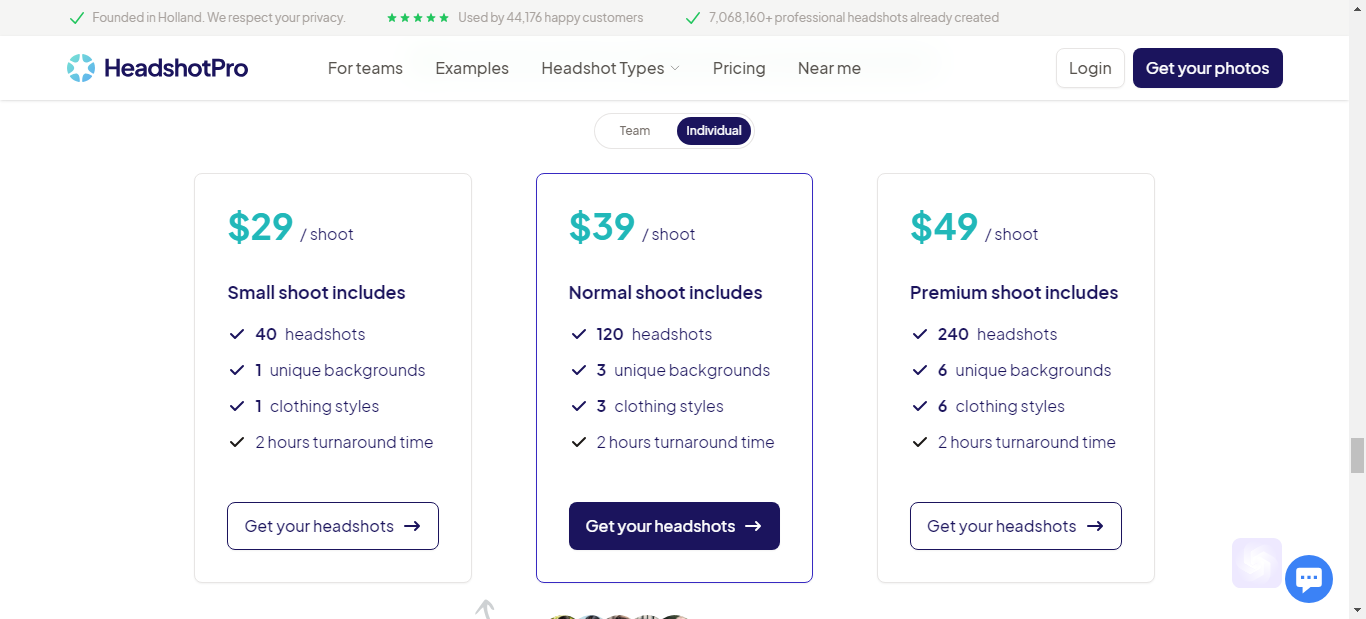Go to the Pricing page
This screenshot has height=619, width=1366.
pyautogui.click(x=739, y=68)
